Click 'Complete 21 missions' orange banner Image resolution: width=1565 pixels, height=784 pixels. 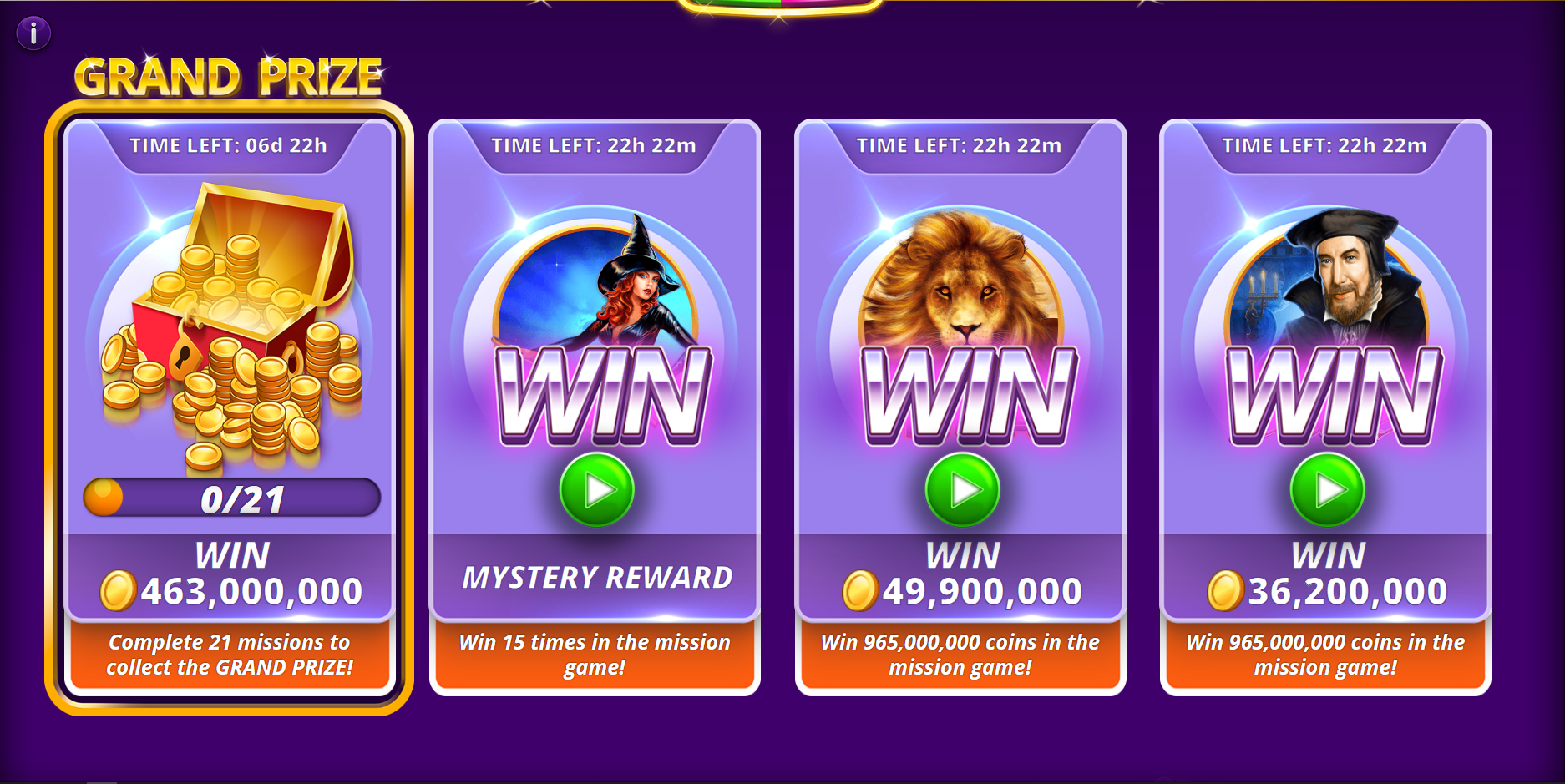[230, 655]
